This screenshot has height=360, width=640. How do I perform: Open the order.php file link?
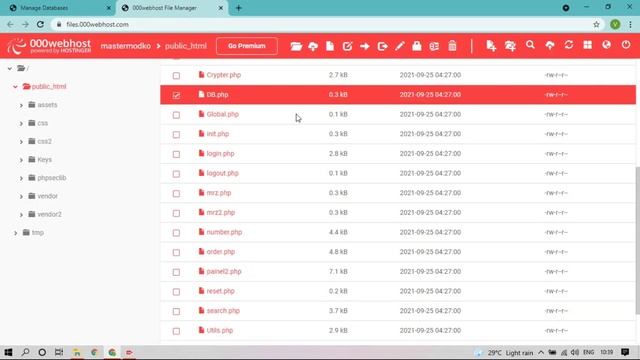click(220, 252)
